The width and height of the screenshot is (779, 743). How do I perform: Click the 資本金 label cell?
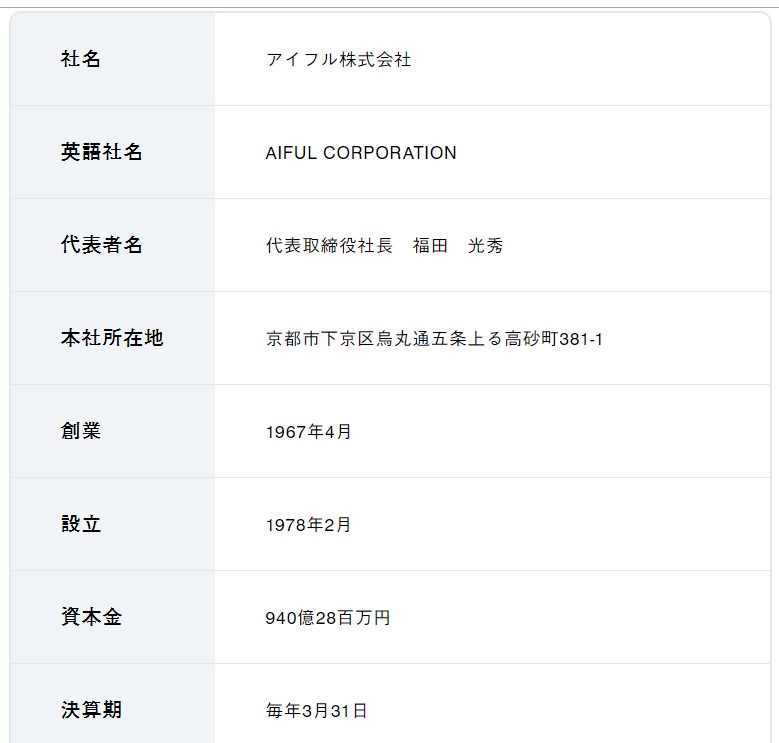coord(112,617)
